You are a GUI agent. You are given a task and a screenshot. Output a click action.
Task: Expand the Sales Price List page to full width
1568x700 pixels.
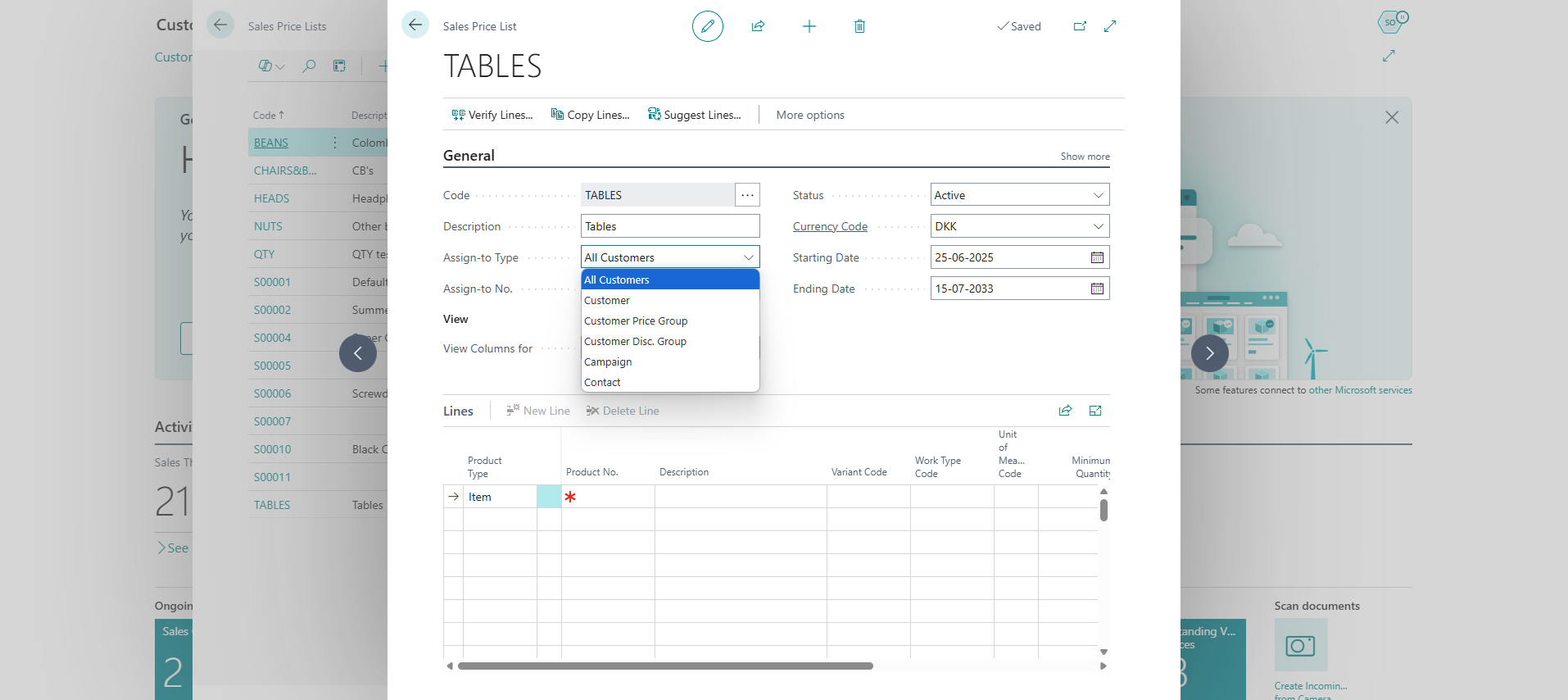point(1110,26)
